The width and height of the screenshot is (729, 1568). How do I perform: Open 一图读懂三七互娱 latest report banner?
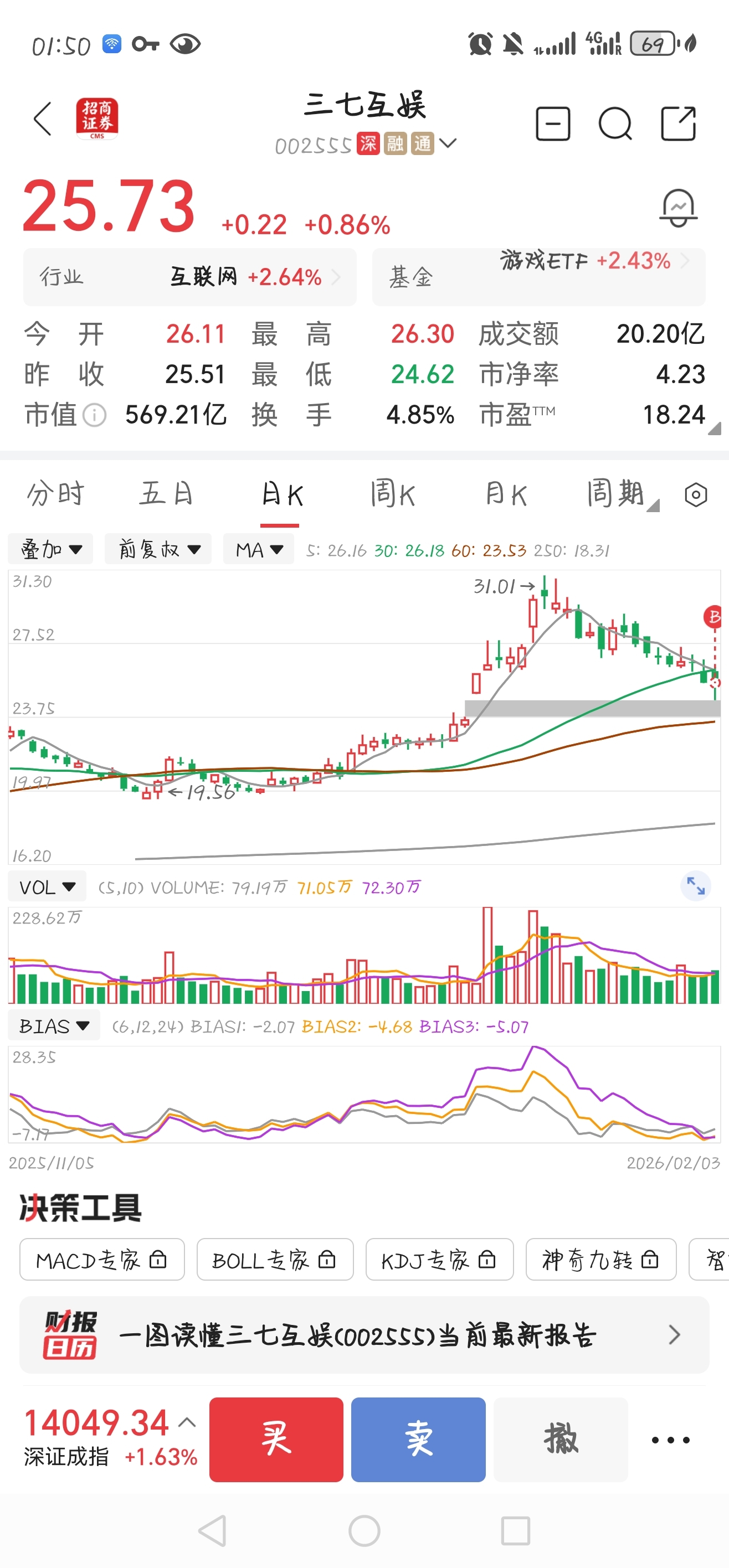click(x=364, y=1335)
